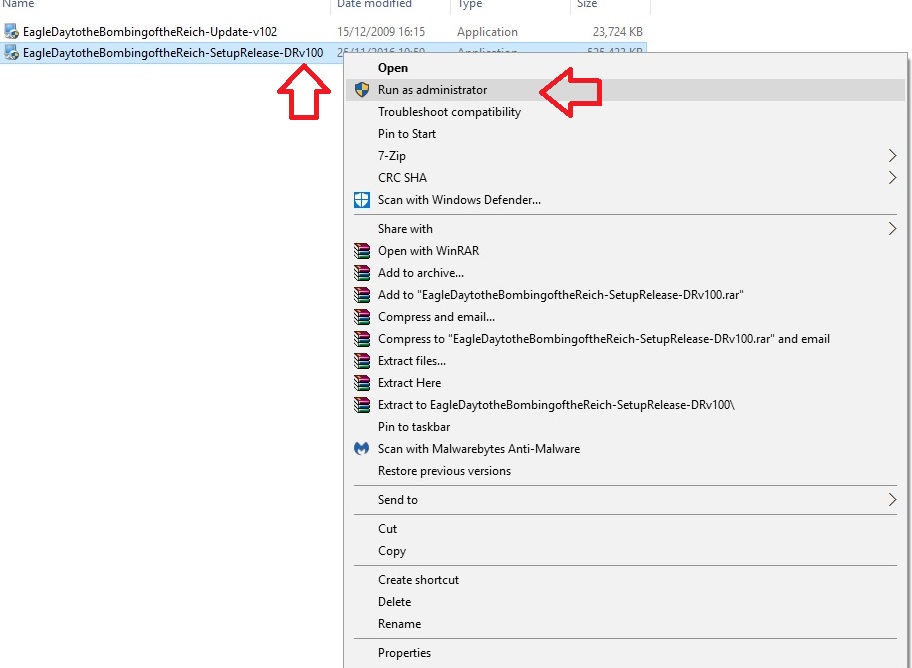Viewport: 912px width, 668px height.
Task: Select Run as administrator
Action: (625, 90)
